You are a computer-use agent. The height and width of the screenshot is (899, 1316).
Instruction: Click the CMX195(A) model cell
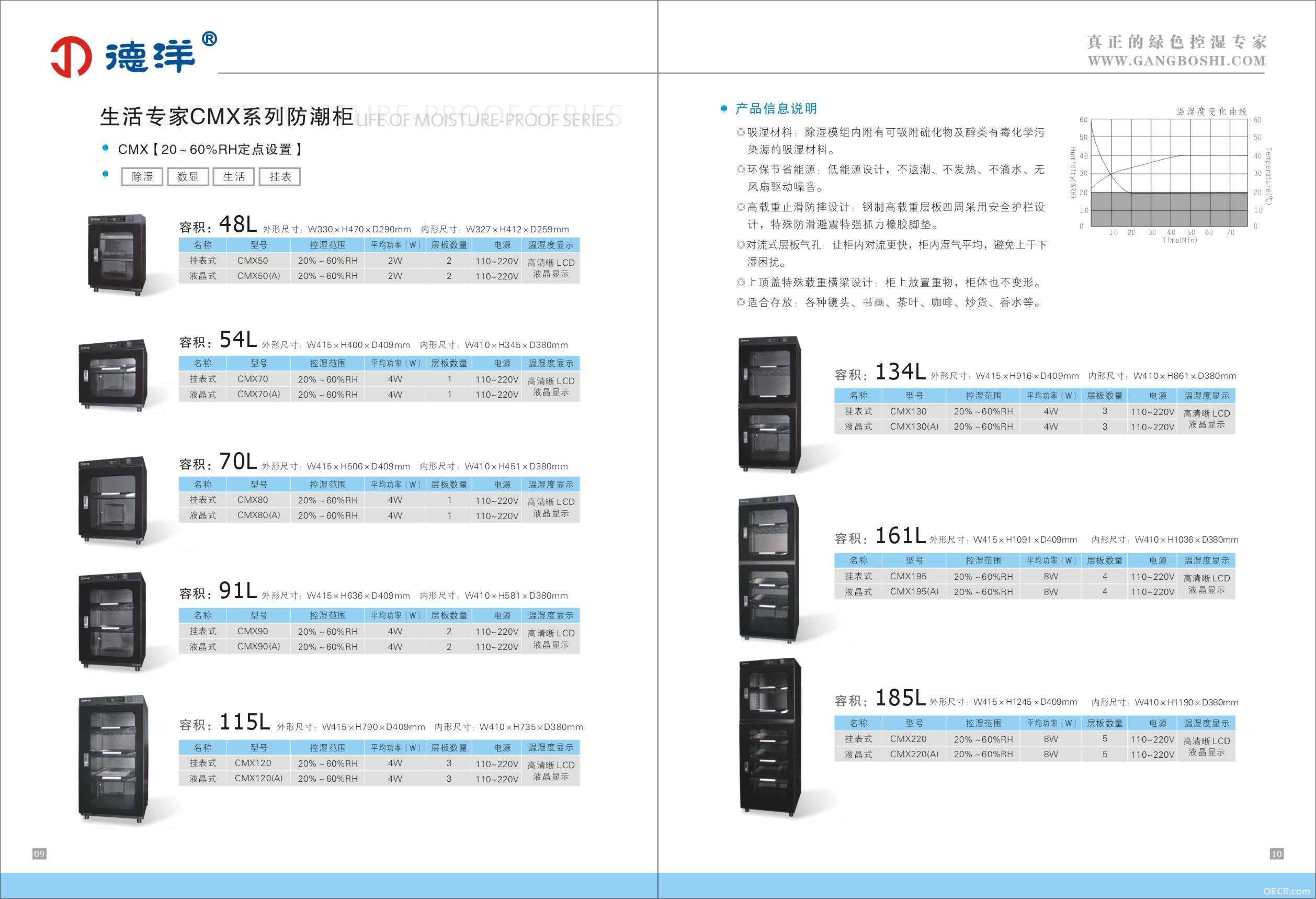(914, 591)
